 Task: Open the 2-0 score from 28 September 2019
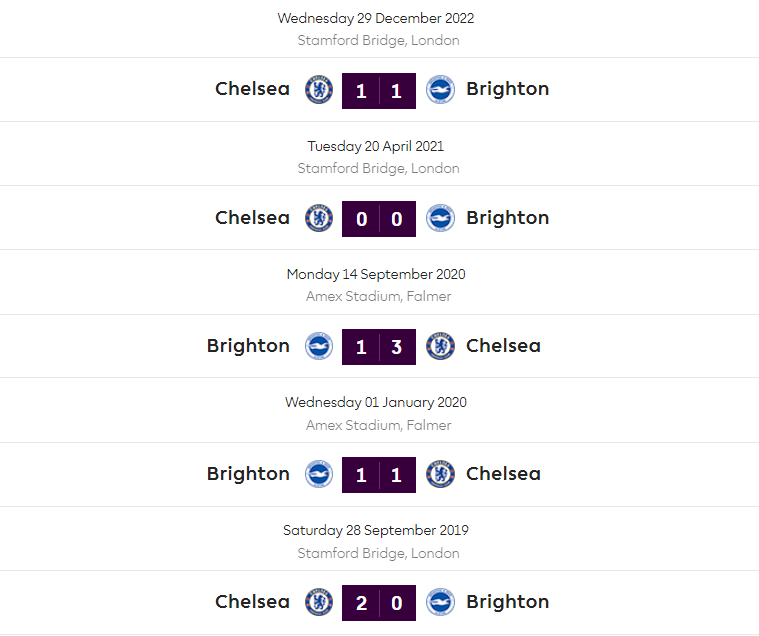(379, 603)
